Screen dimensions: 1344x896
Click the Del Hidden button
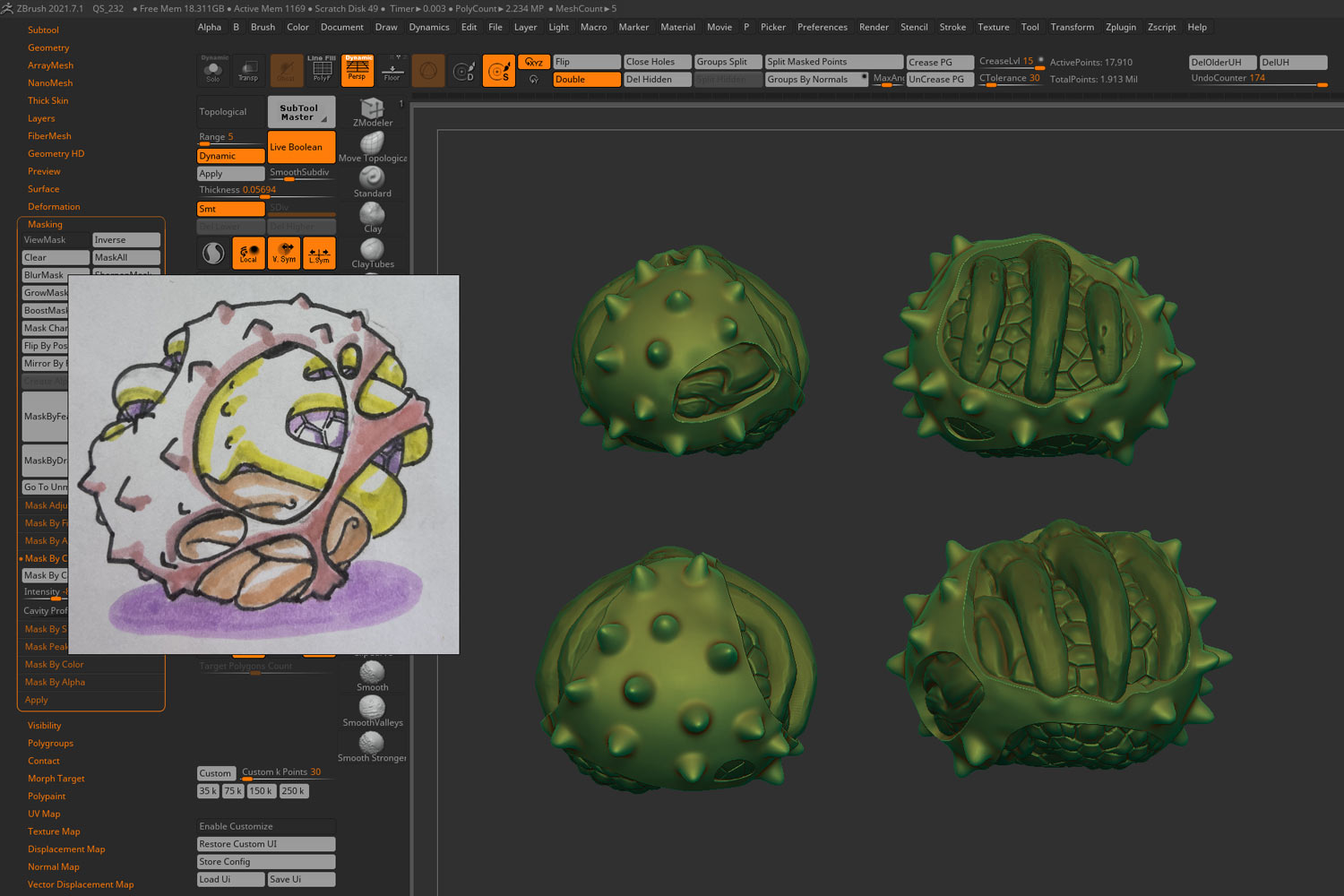[658, 80]
